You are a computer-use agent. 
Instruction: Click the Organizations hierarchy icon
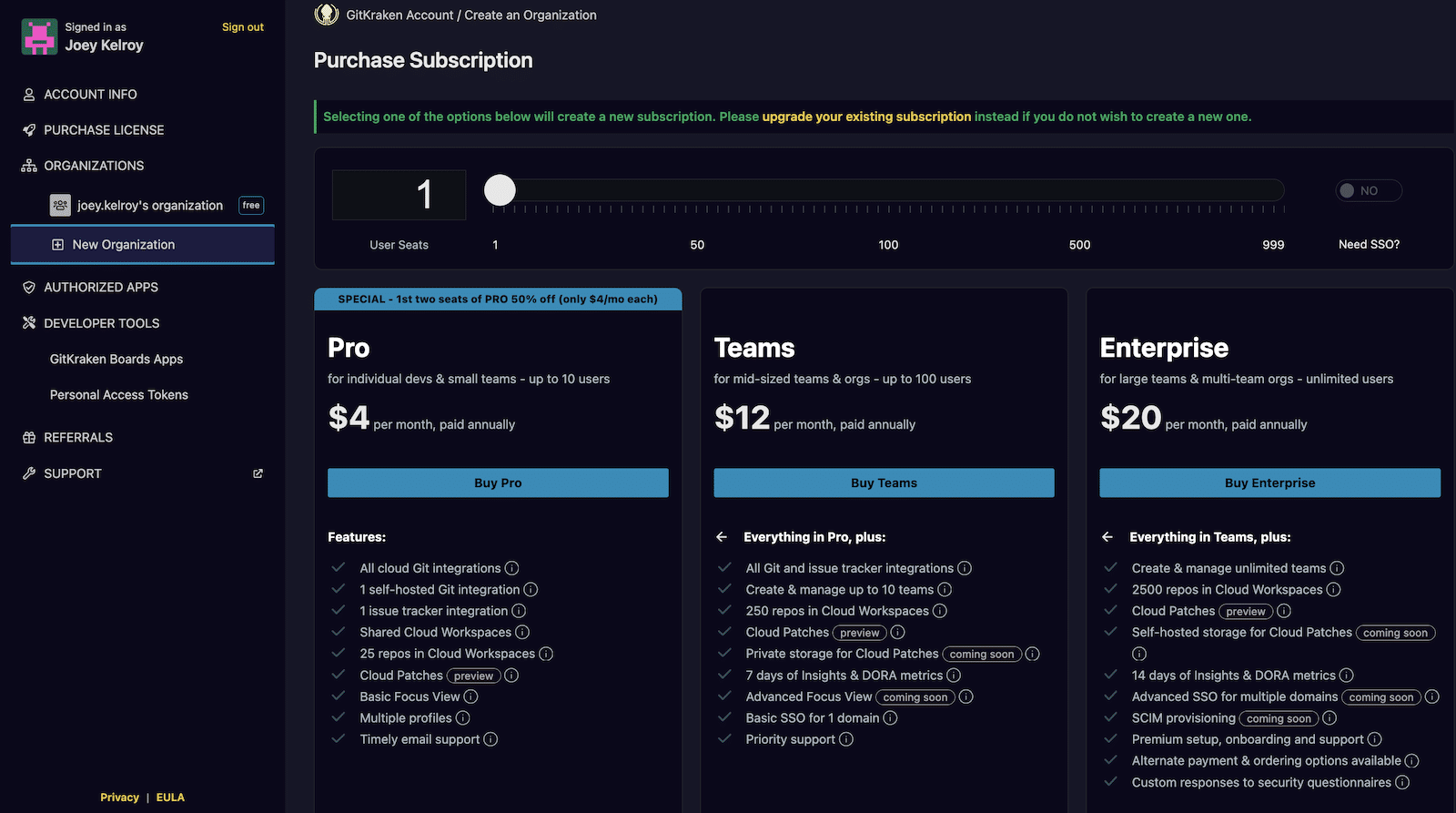29,166
